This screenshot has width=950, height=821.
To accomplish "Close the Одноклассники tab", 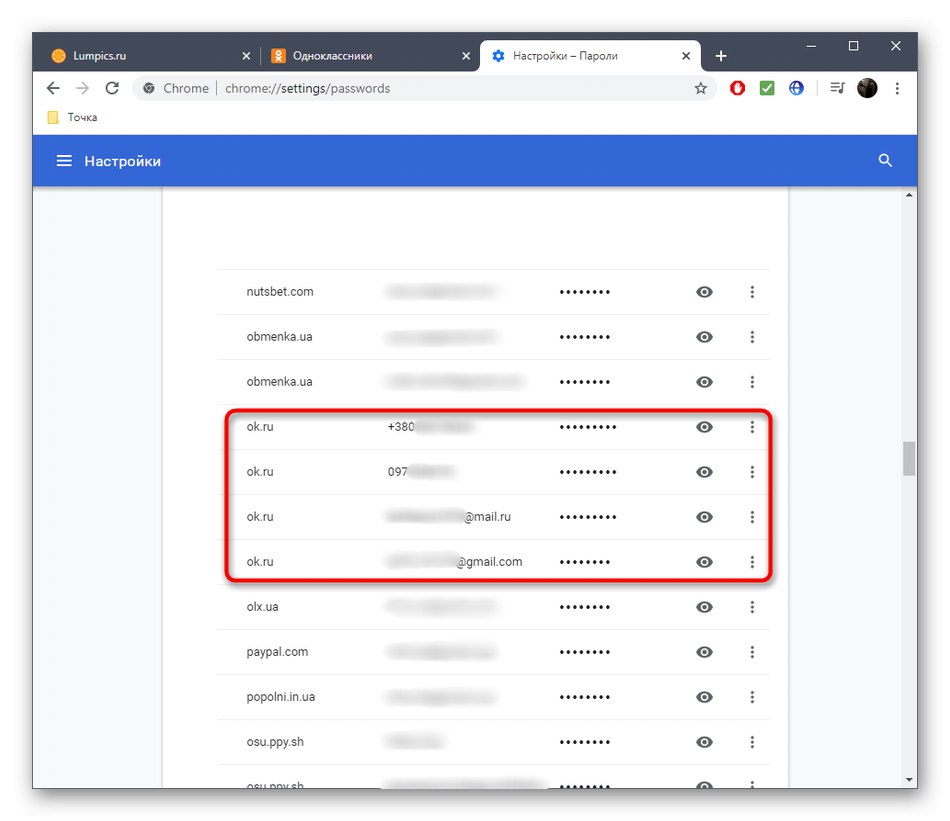I will [x=466, y=56].
